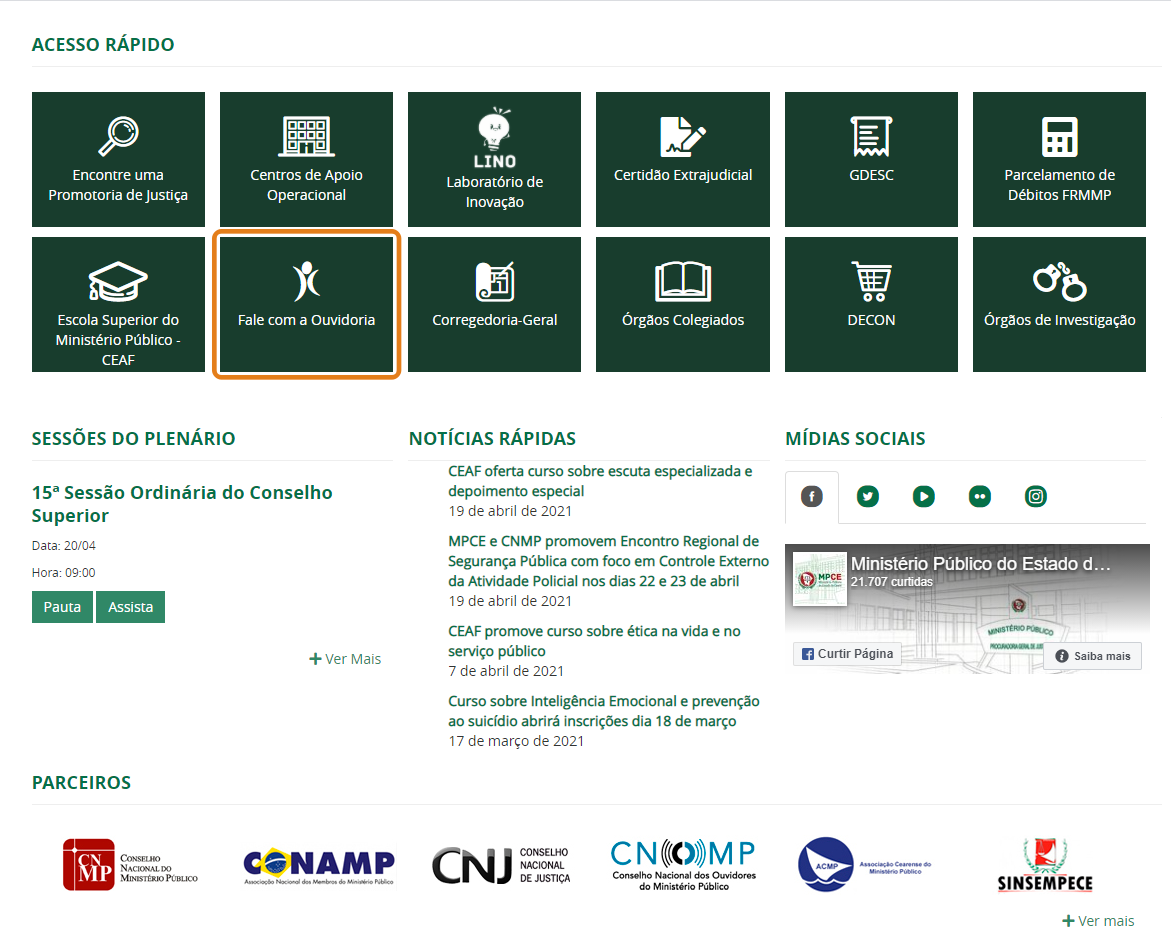Click the Certidão Extrajudicial document-pen icon
This screenshot has width=1171, height=937.
pos(683,136)
